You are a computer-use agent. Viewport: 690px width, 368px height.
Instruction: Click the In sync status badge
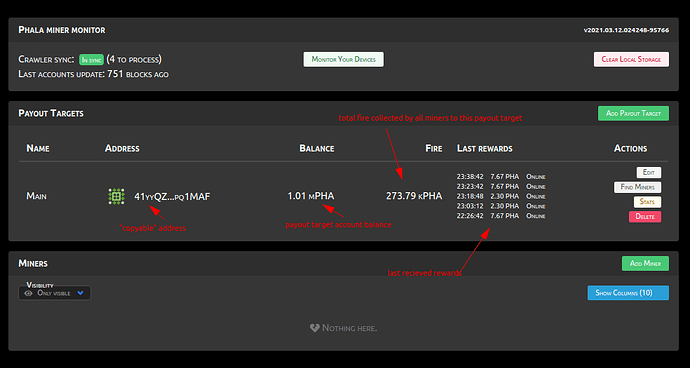[91, 59]
